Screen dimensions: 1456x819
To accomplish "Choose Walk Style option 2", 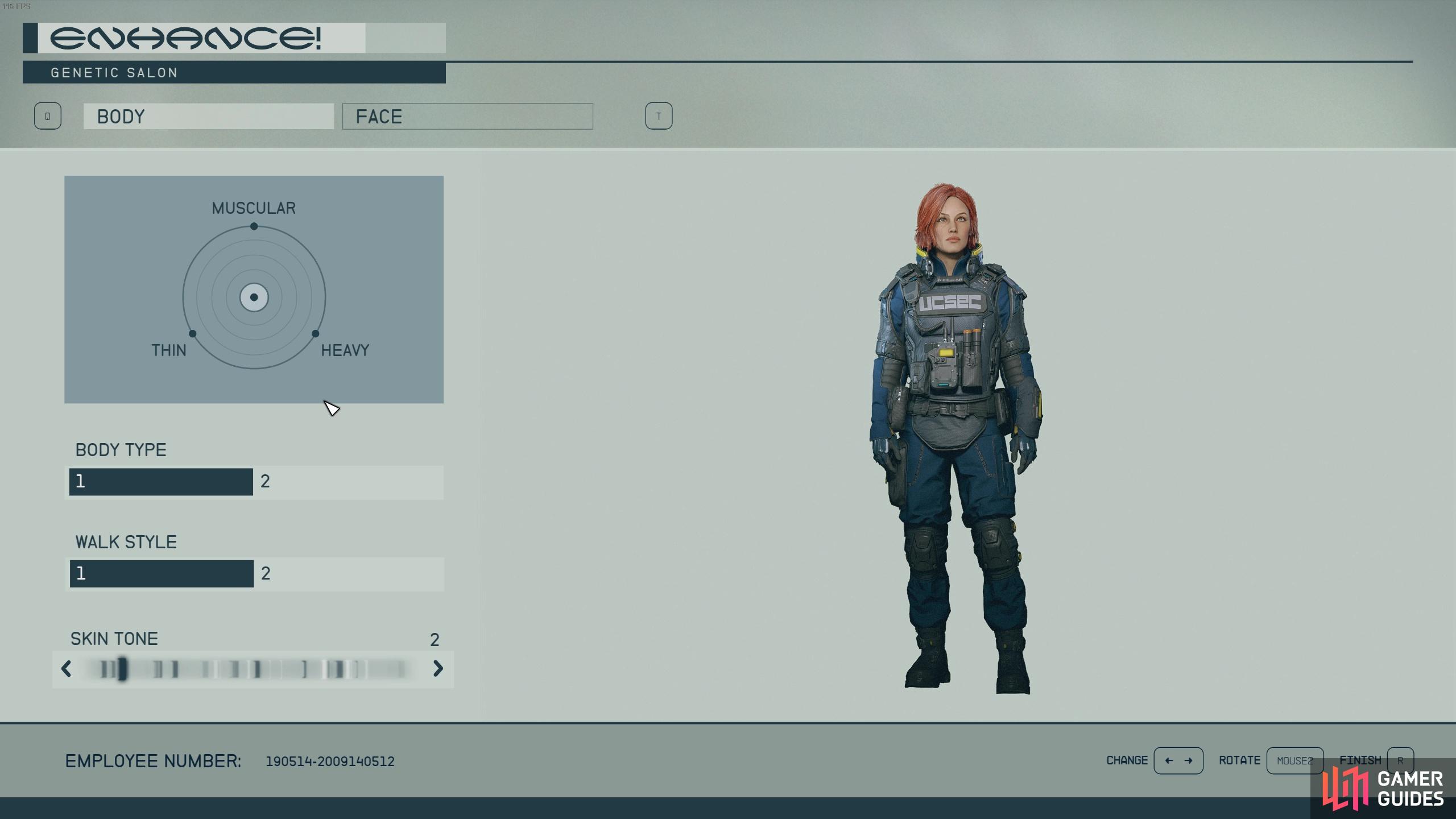I will coord(349,573).
